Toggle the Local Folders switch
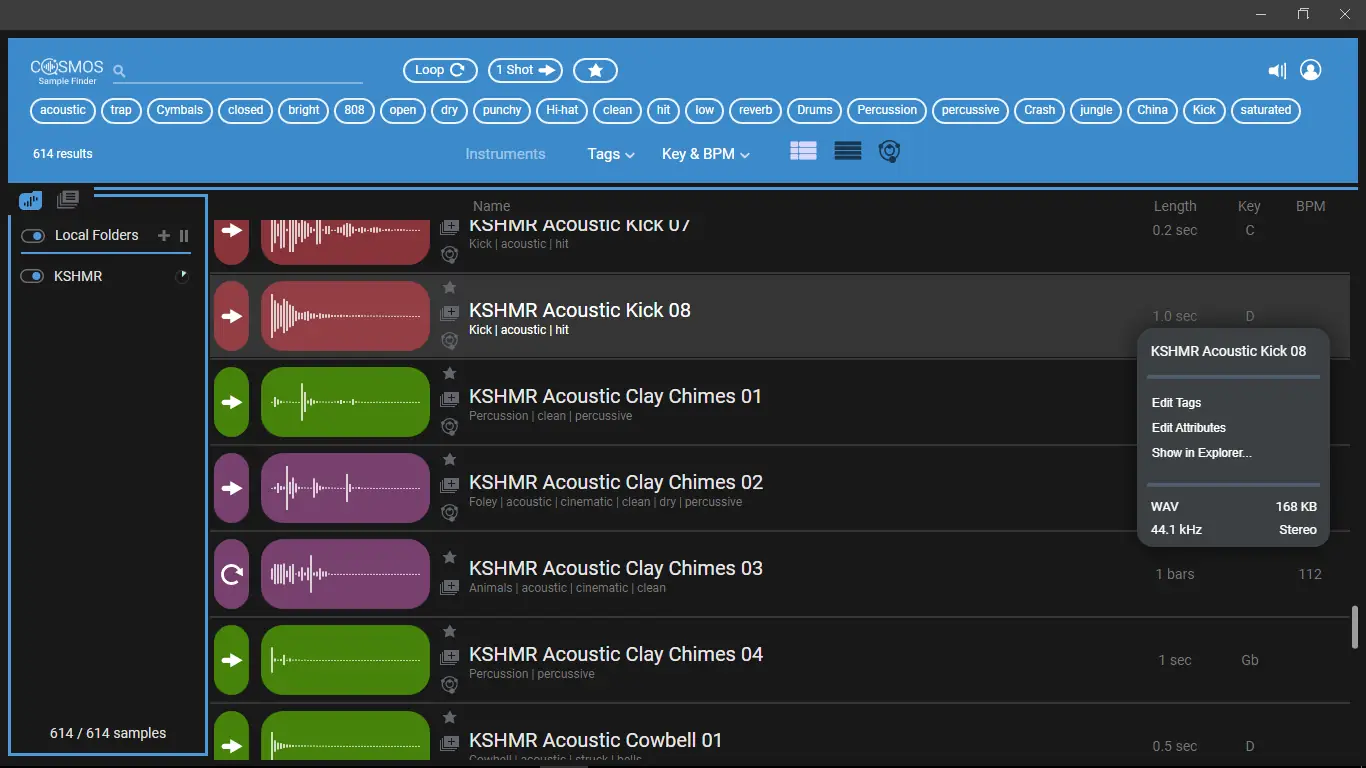The image size is (1366, 768). coord(34,236)
